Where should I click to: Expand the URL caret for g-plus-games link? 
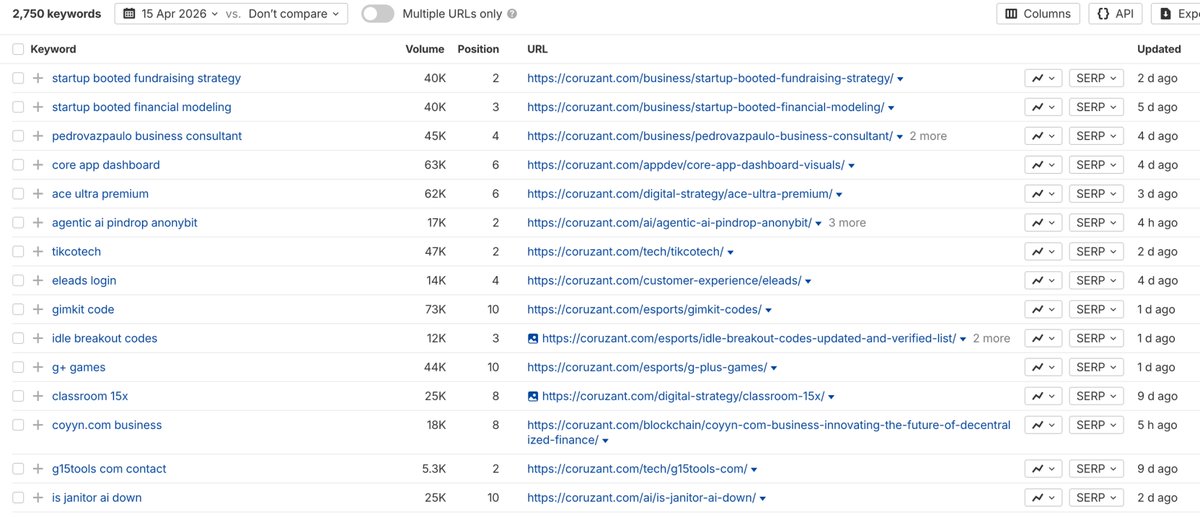click(775, 369)
